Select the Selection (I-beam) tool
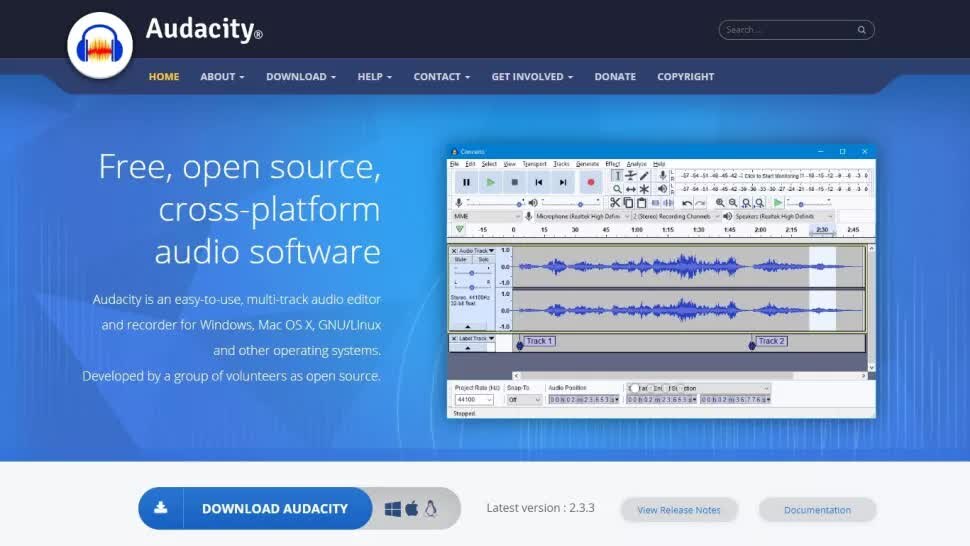This screenshot has height=546, width=970. 617,176
